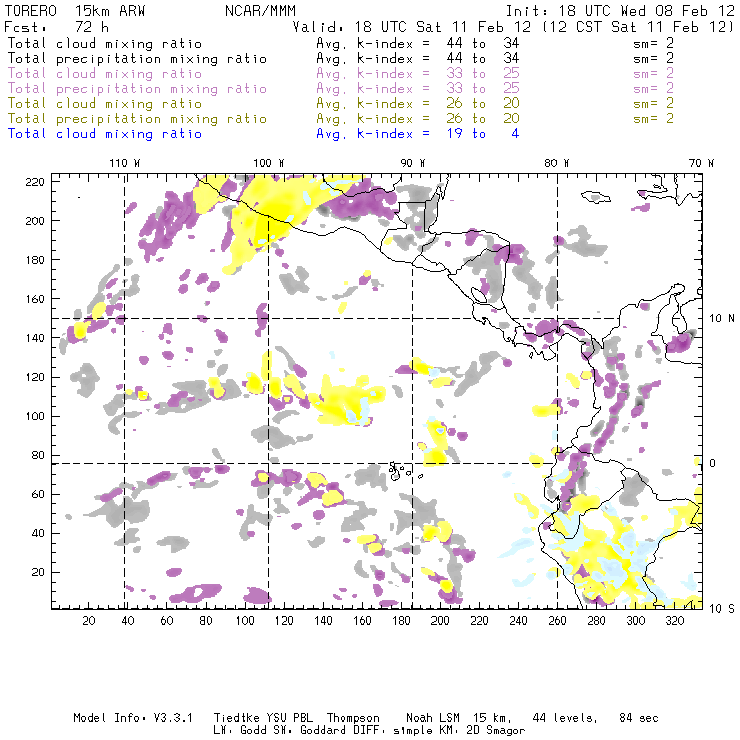Select the 'Init: 18 UTC Wed 08 Feb 12' text
The width and height of the screenshot is (740, 740).
[x=620, y=11]
